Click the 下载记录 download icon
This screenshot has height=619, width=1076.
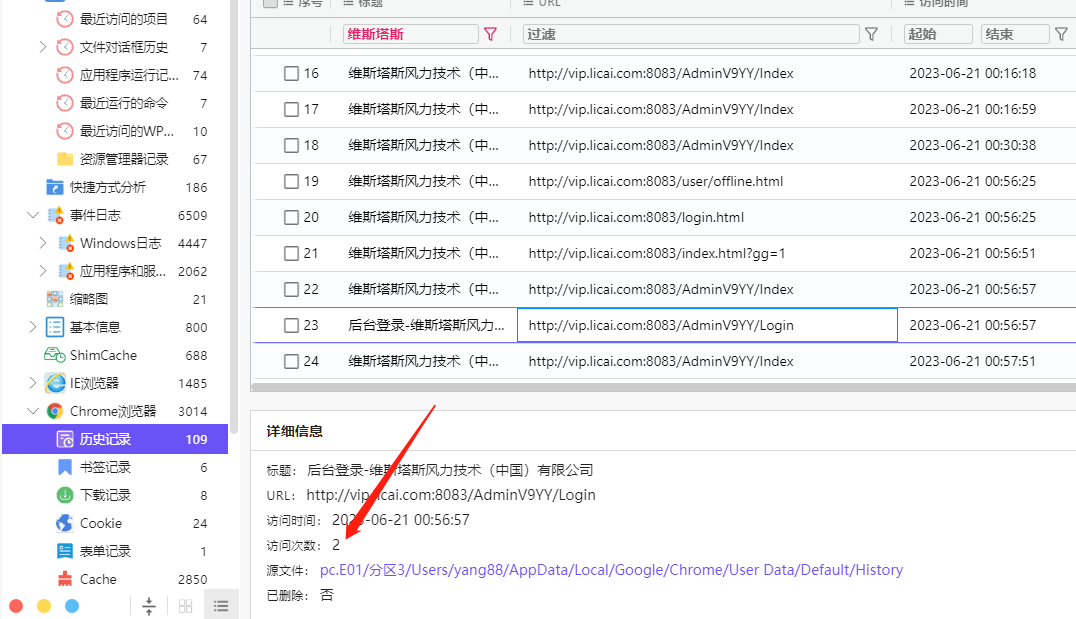click(x=65, y=495)
